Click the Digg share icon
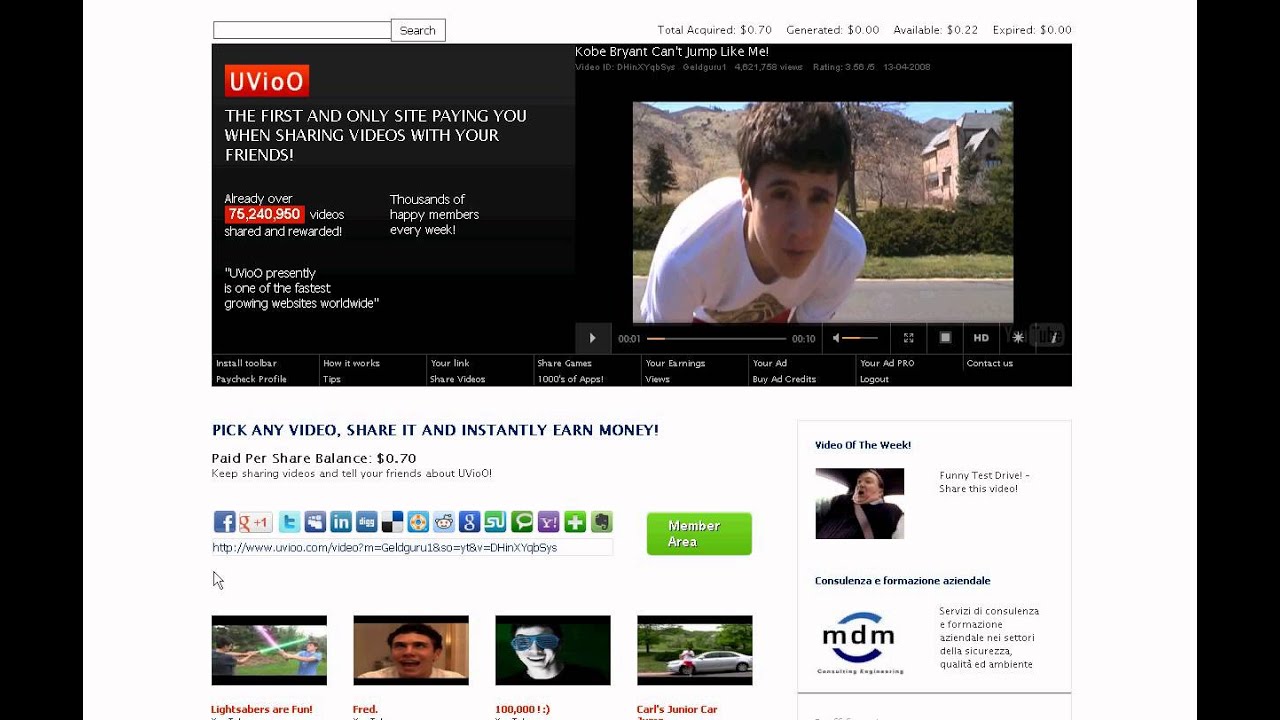The height and width of the screenshot is (720, 1280). pos(367,522)
